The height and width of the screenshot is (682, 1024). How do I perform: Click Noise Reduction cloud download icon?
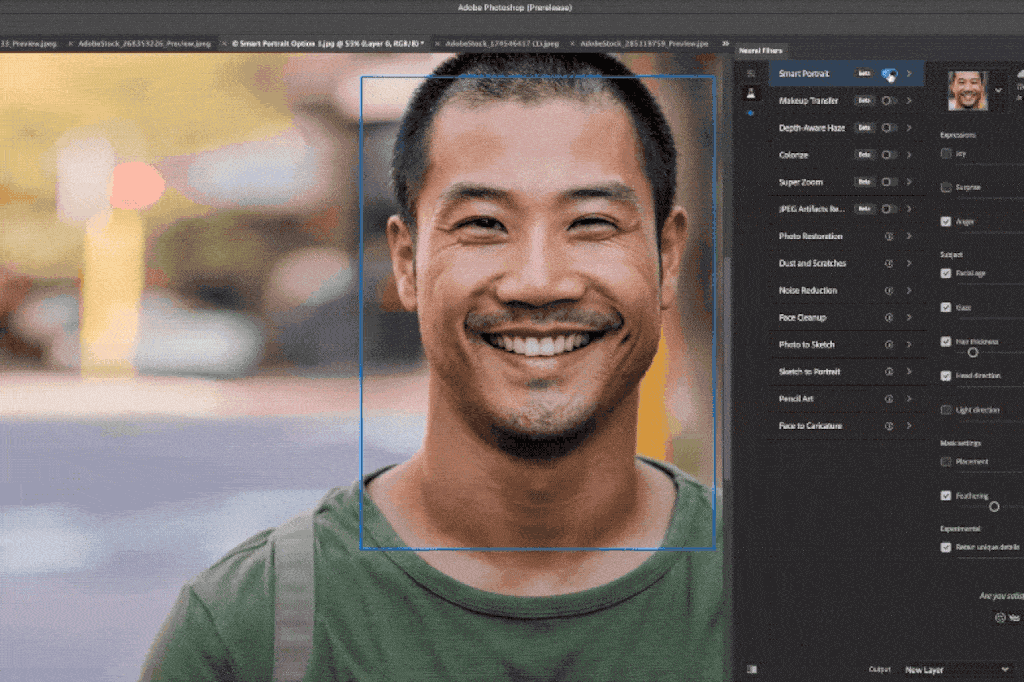(888, 290)
